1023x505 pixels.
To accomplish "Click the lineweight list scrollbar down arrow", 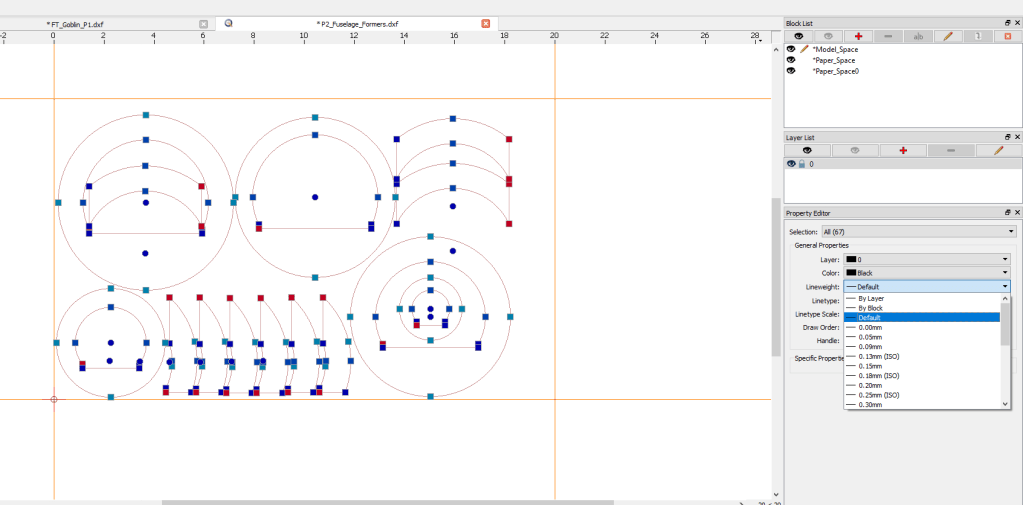I will (1005, 404).
